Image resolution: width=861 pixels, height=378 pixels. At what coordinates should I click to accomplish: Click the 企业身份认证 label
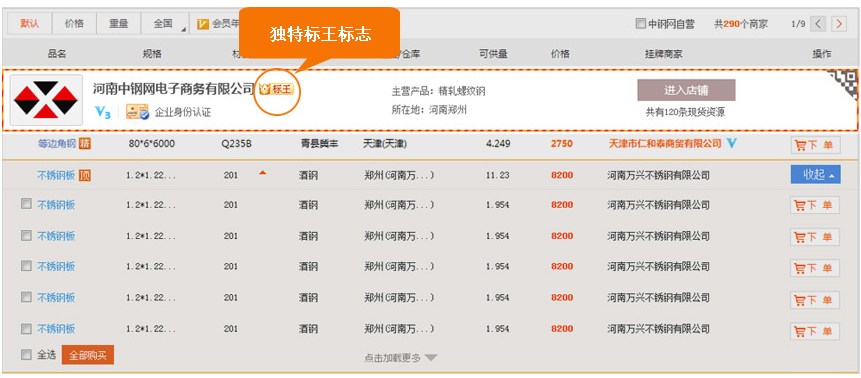tap(183, 113)
